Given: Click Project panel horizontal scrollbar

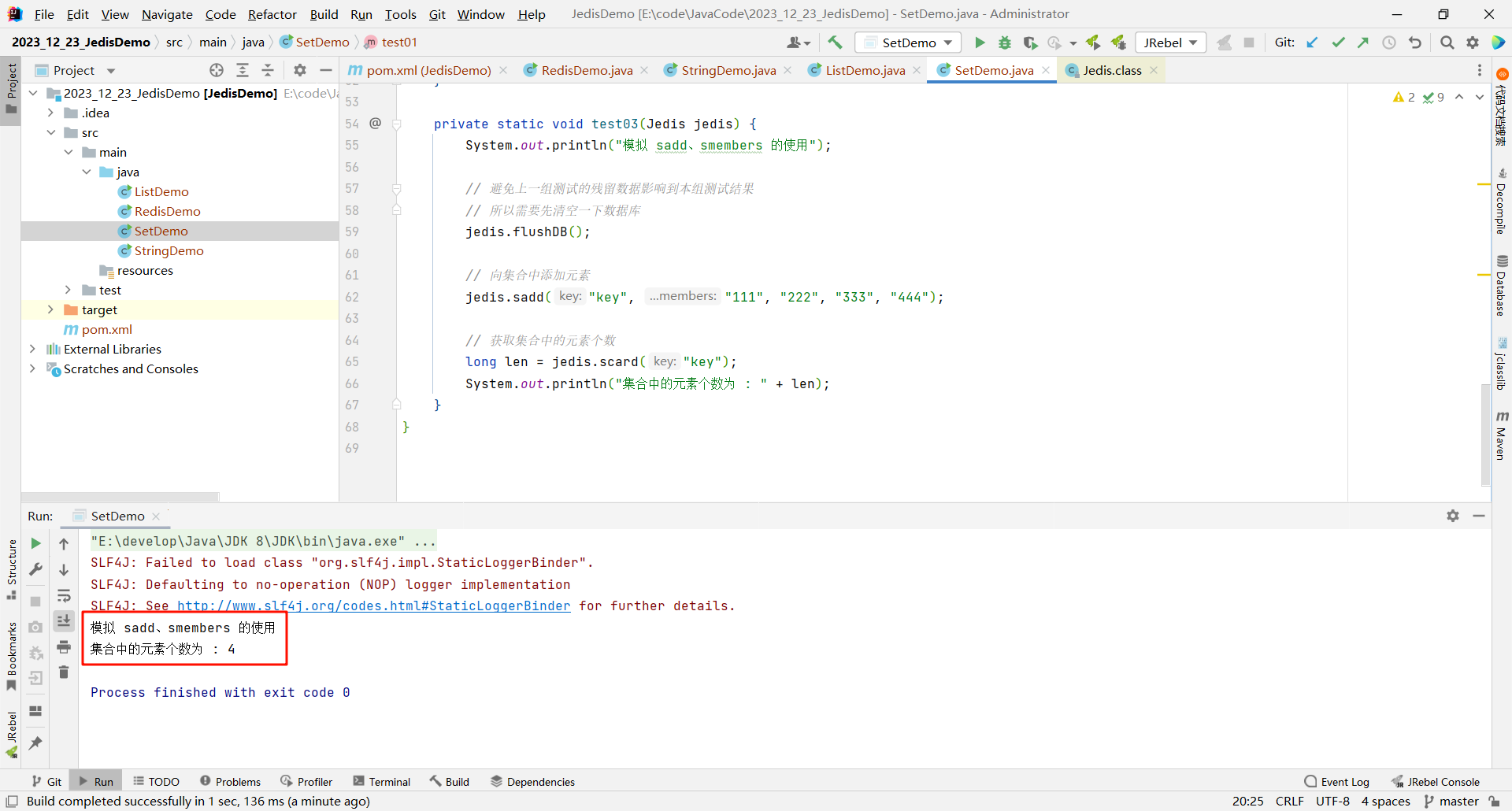Looking at the screenshot, I should pyautogui.click(x=120, y=497).
